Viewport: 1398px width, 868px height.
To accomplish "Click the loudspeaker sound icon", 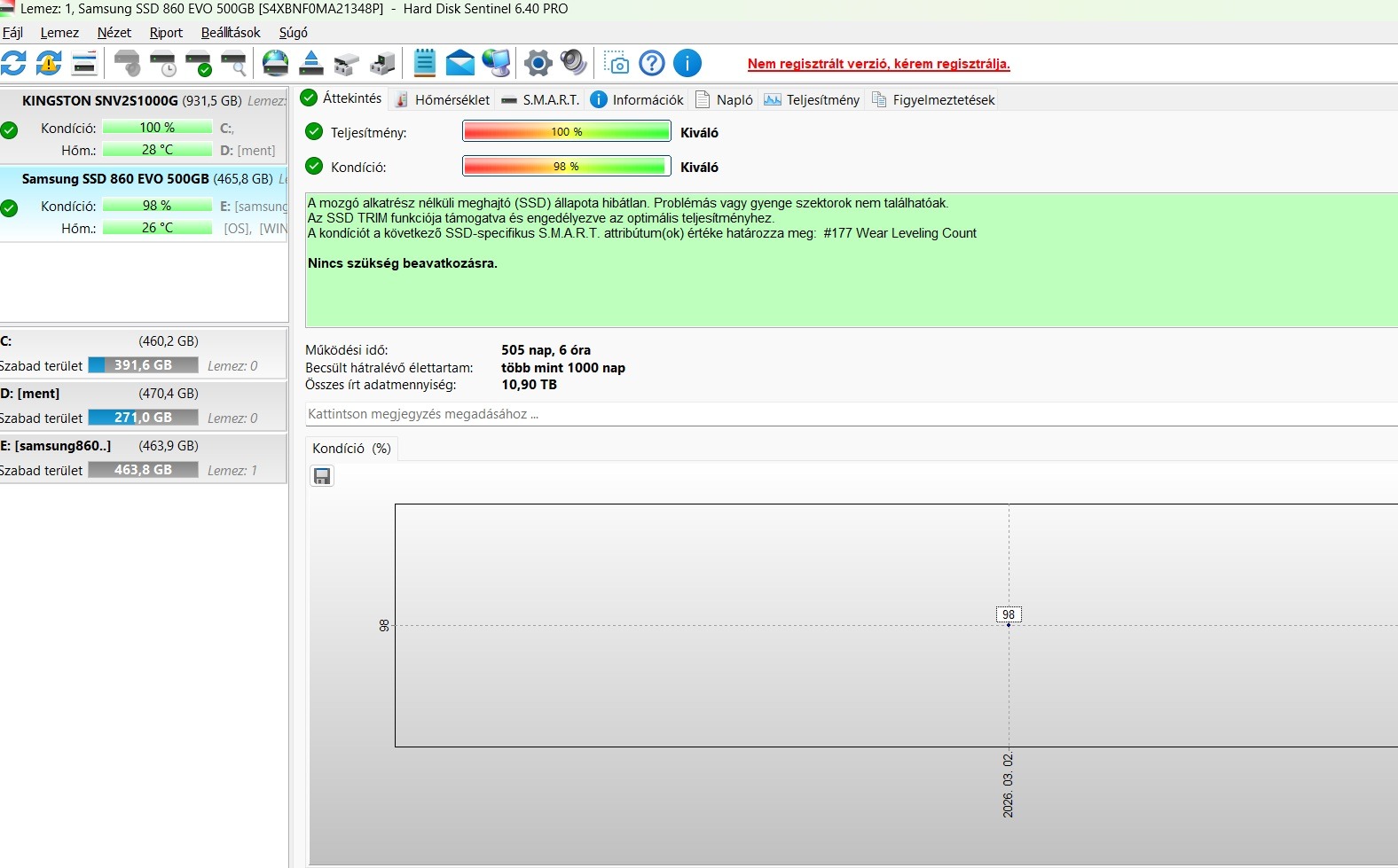I will coord(574,63).
